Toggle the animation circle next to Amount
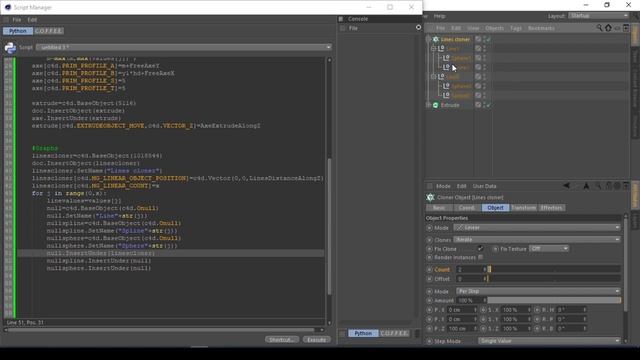Screen dimensions: 640x360 pyautogui.click(x=429, y=300)
